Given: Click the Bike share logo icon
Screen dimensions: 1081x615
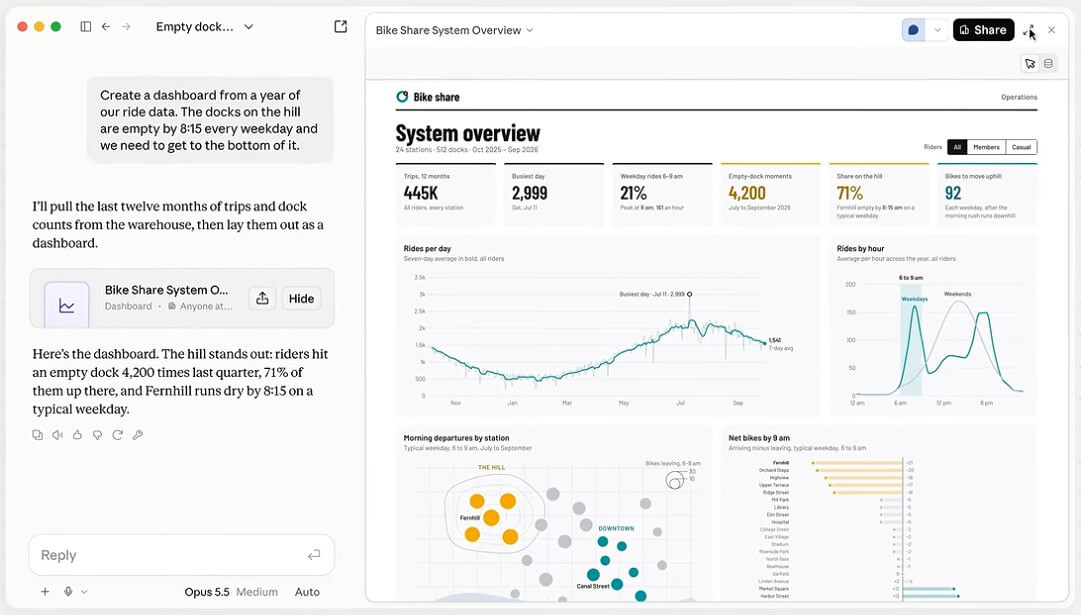Looking at the screenshot, I should [402, 97].
